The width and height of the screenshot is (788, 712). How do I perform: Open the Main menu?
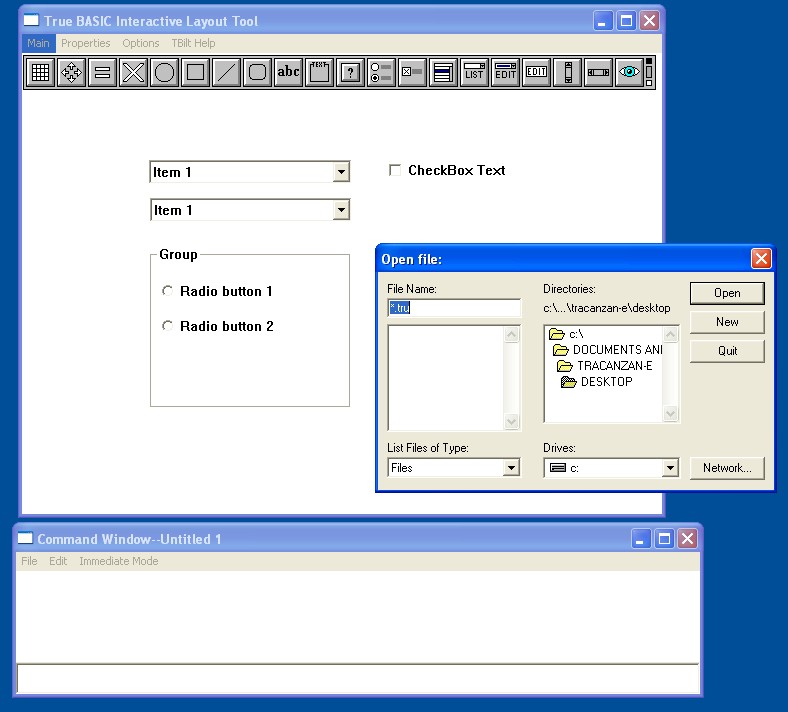[39, 43]
